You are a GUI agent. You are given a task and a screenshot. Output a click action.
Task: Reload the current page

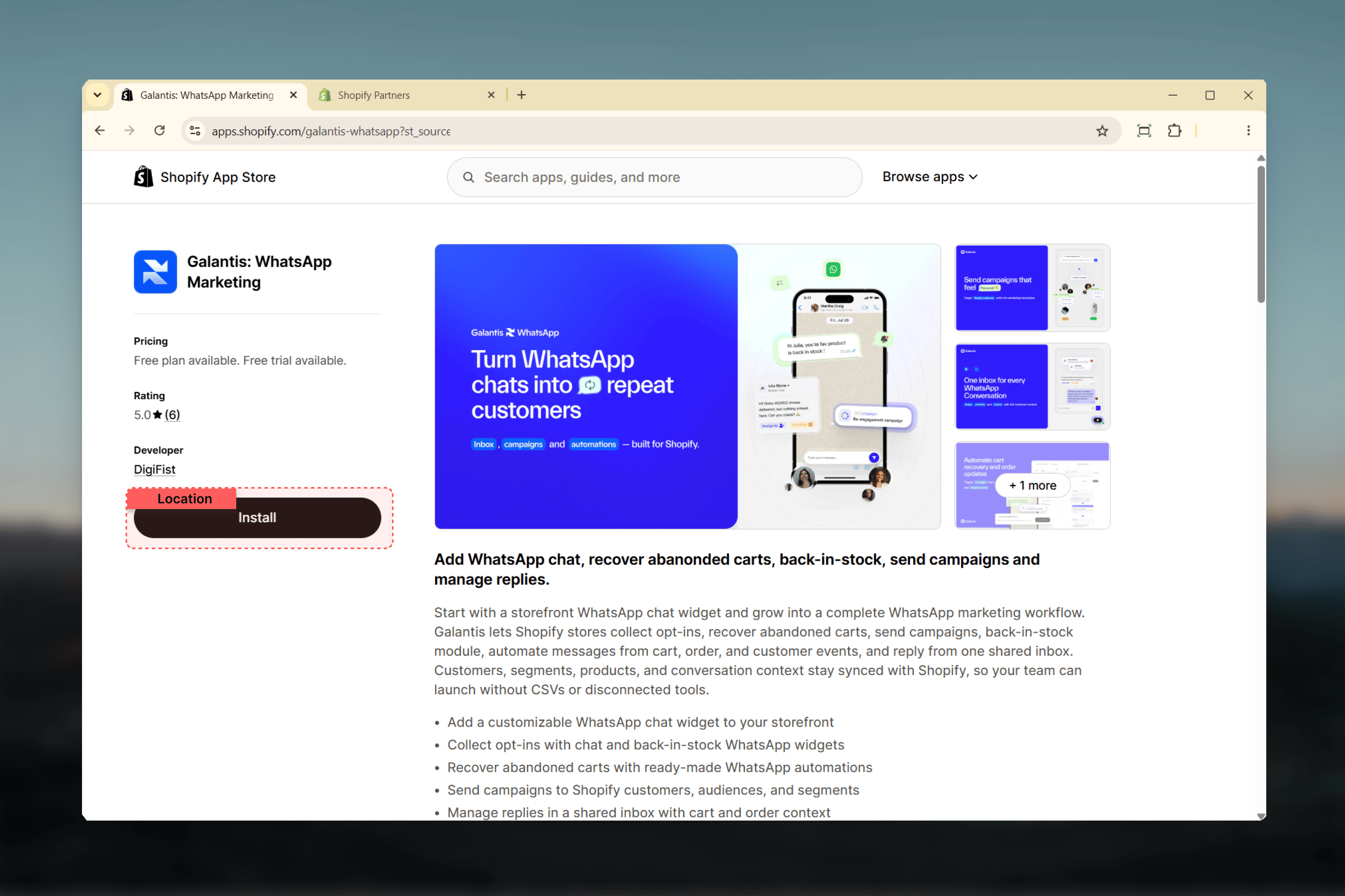[160, 131]
